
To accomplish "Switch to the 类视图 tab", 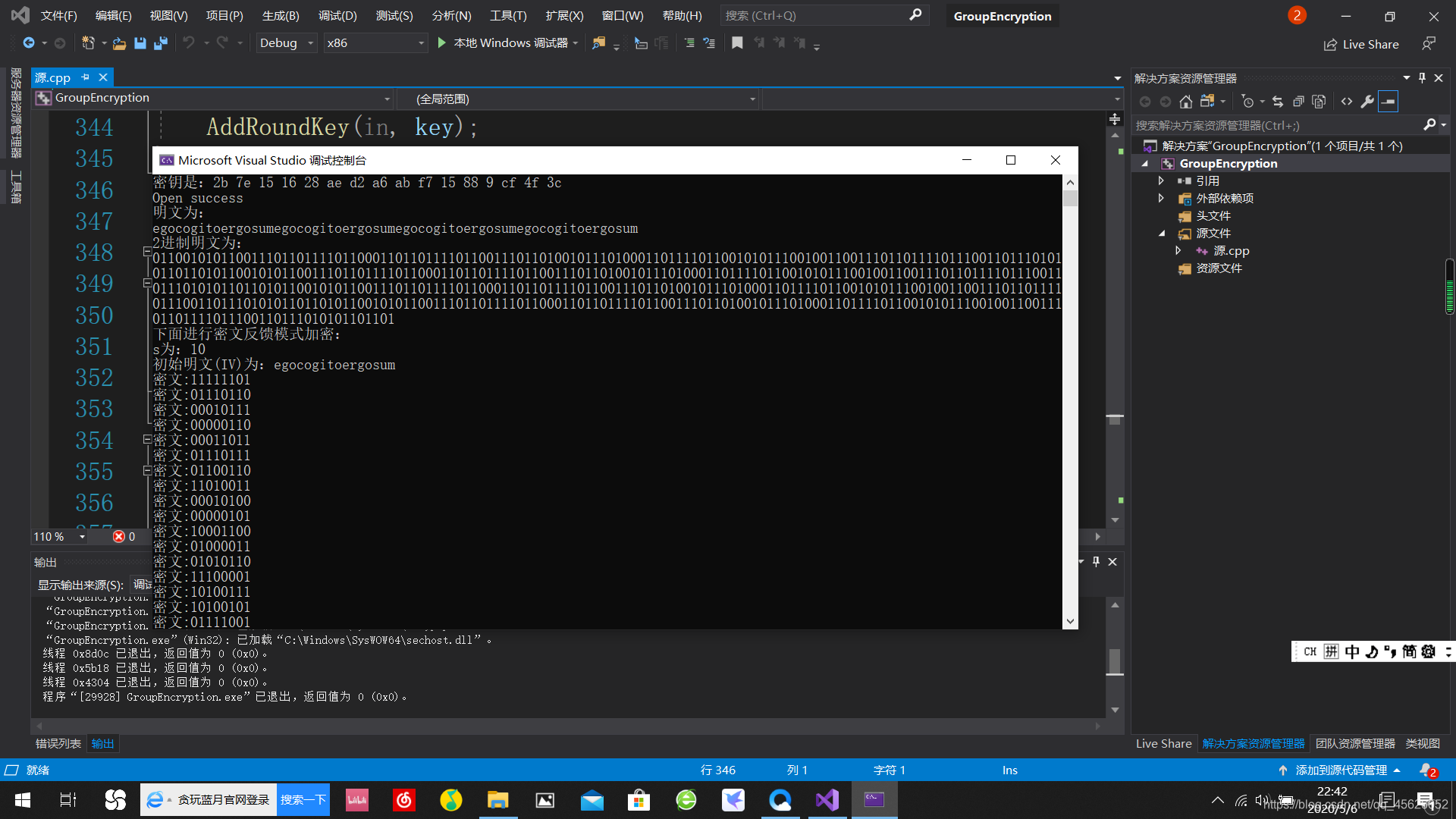I will point(1423,744).
